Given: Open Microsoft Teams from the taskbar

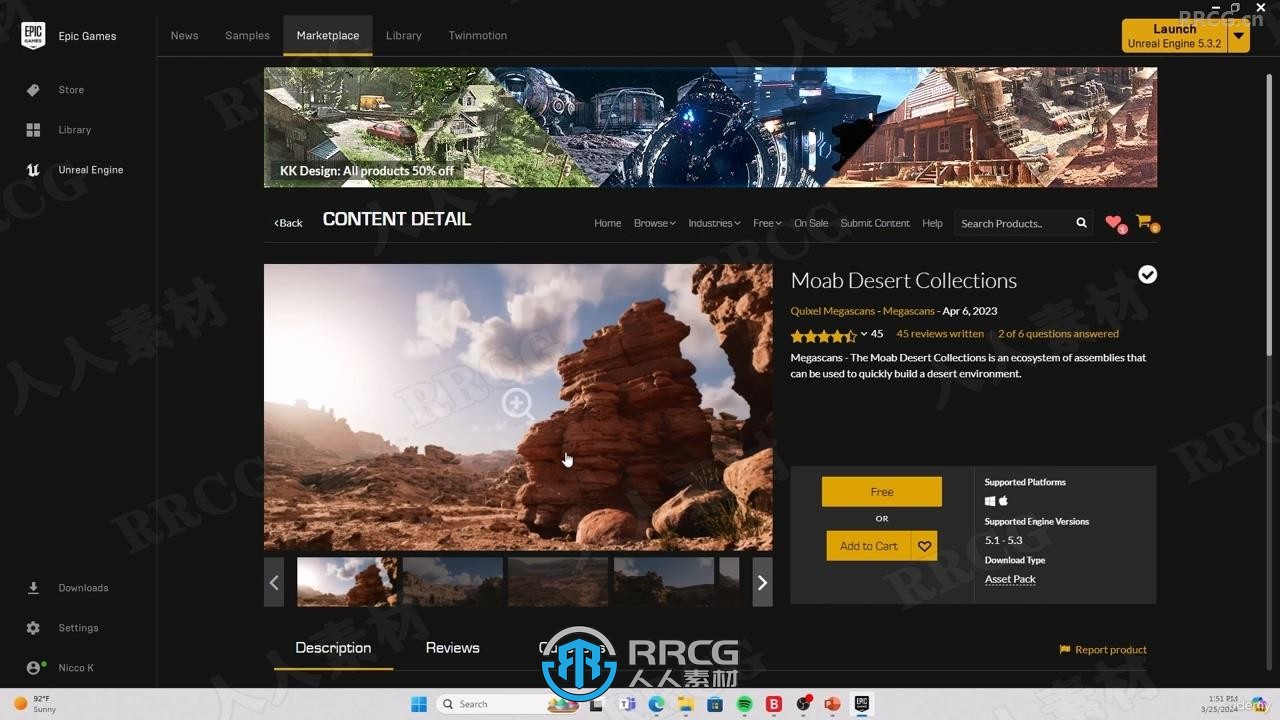Looking at the screenshot, I should click(x=627, y=704).
